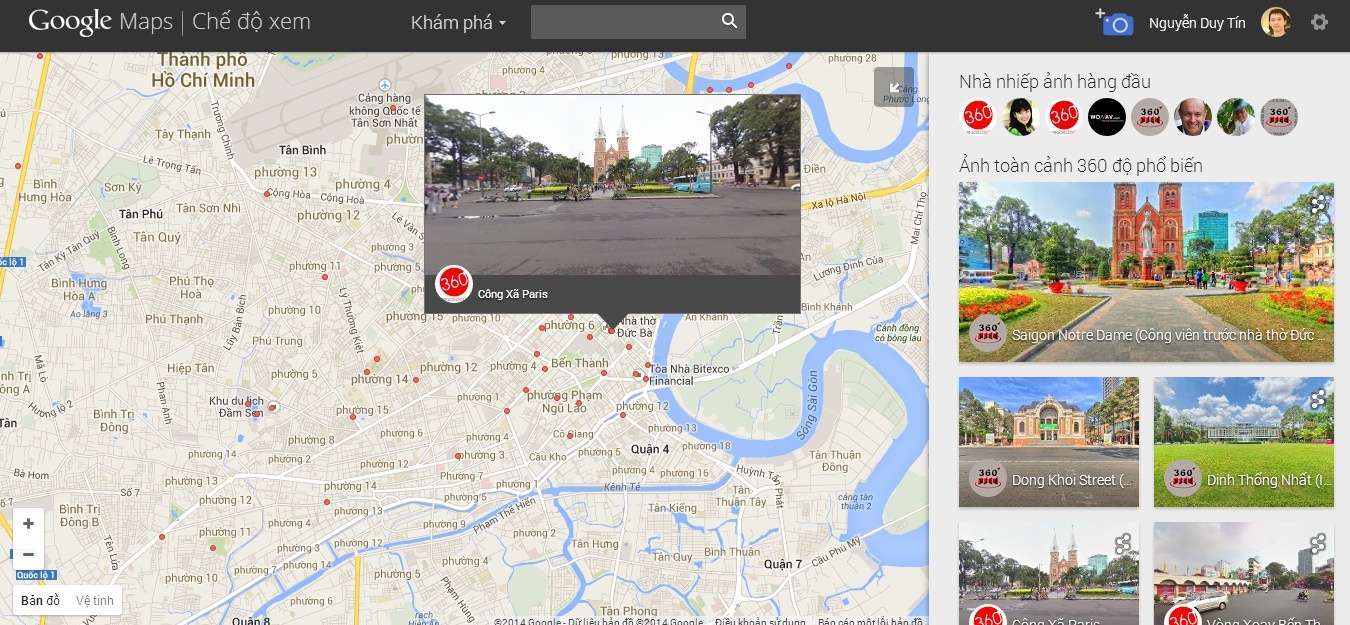Click the search magnifier icon
This screenshot has width=1350, height=625.
click(729, 21)
